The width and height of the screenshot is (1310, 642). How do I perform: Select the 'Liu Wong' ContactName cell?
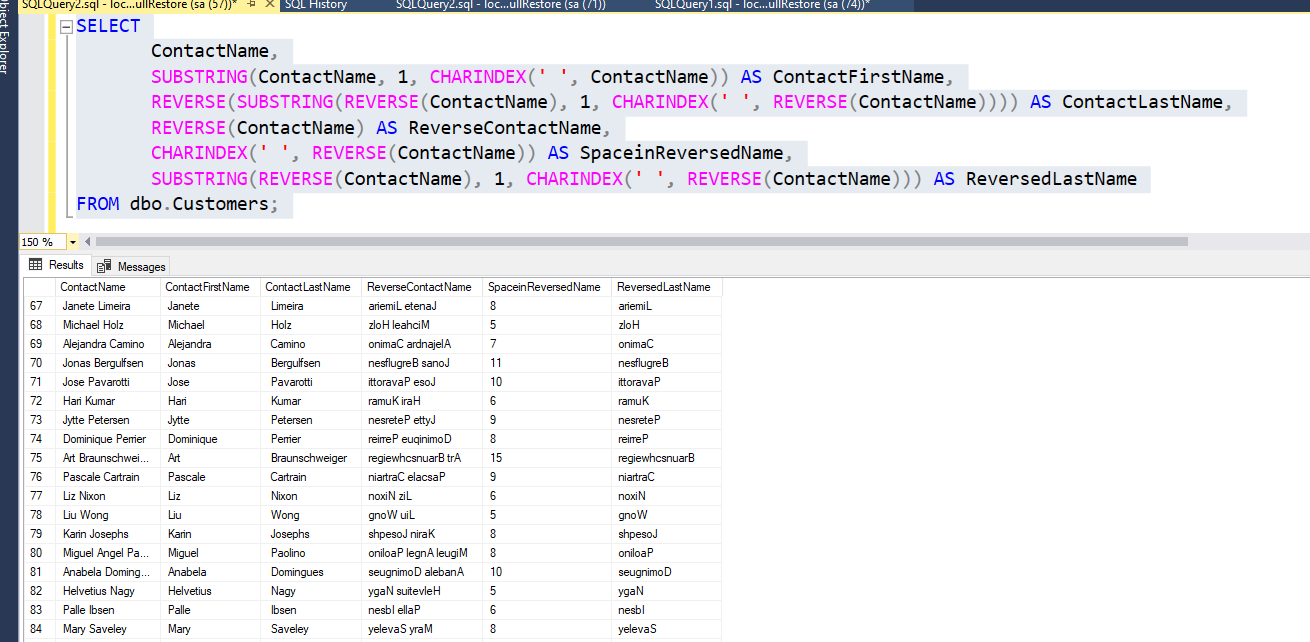coord(108,515)
